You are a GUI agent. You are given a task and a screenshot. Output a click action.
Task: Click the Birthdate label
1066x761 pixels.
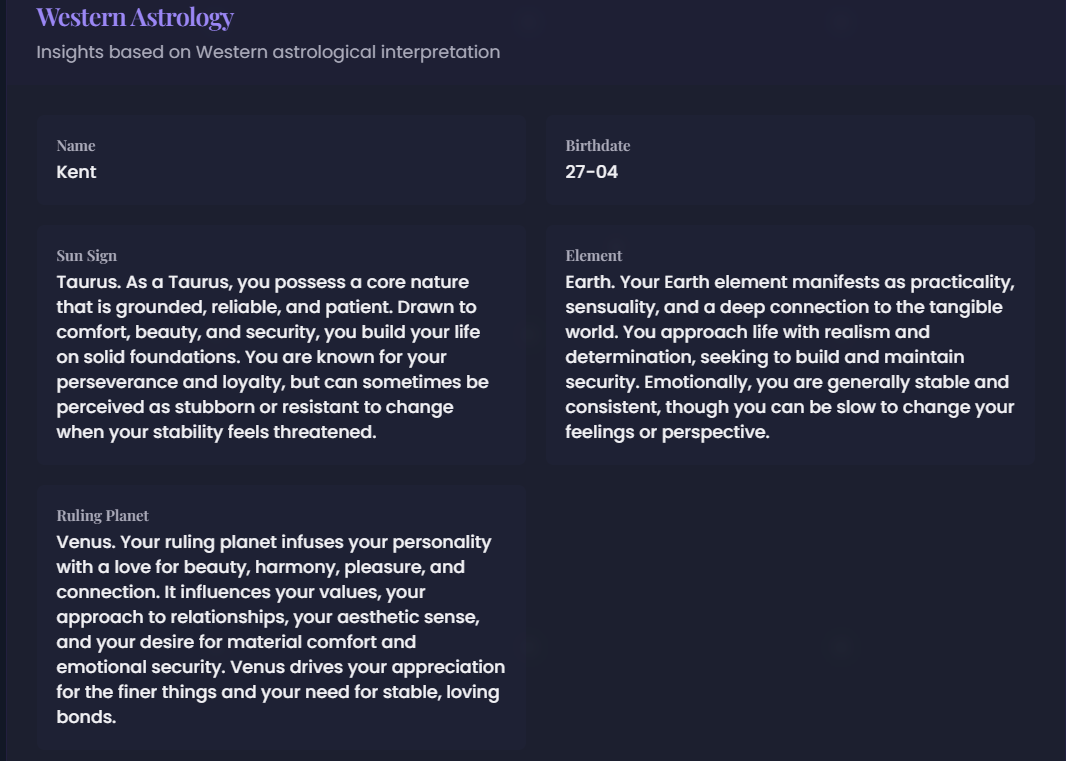(x=597, y=146)
